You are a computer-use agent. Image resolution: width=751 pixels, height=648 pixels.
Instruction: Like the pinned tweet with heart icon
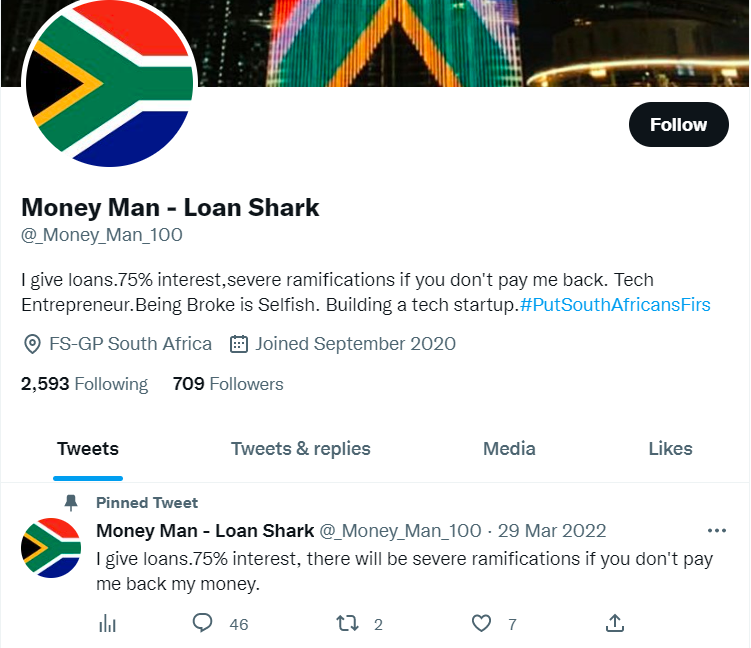click(x=482, y=624)
